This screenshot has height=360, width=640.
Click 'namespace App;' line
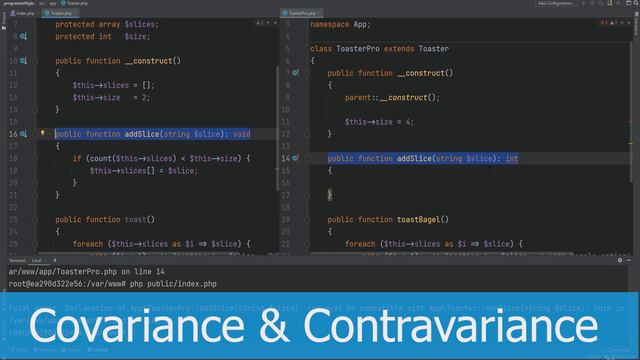pyautogui.click(x=340, y=24)
